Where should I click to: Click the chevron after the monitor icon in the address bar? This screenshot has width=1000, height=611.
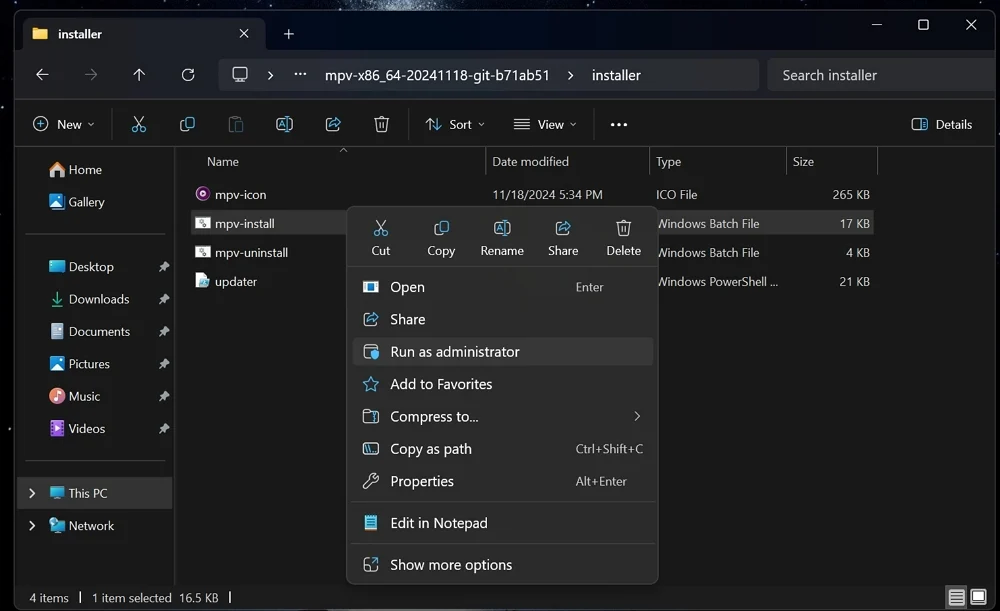click(270, 75)
